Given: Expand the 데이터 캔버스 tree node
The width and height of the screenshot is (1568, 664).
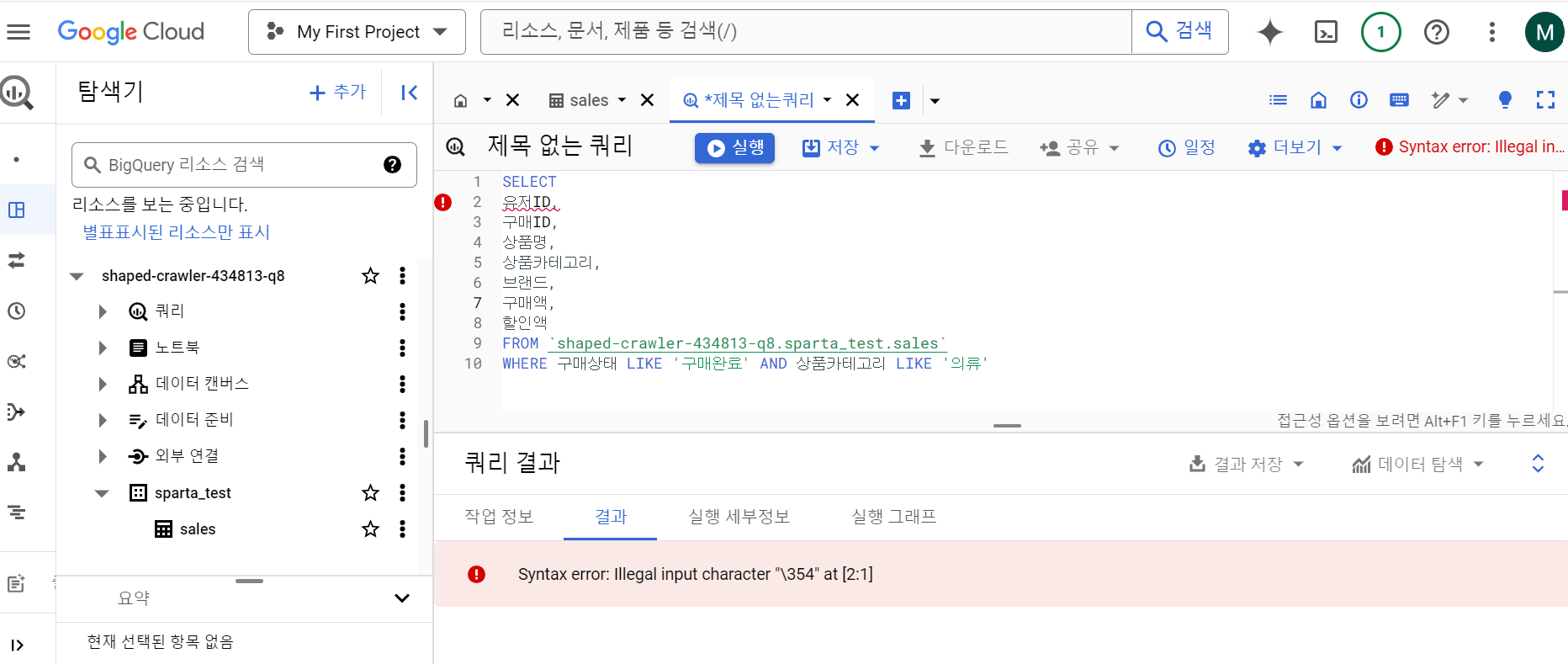Looking at the screenshot, I should click(103, 384).
